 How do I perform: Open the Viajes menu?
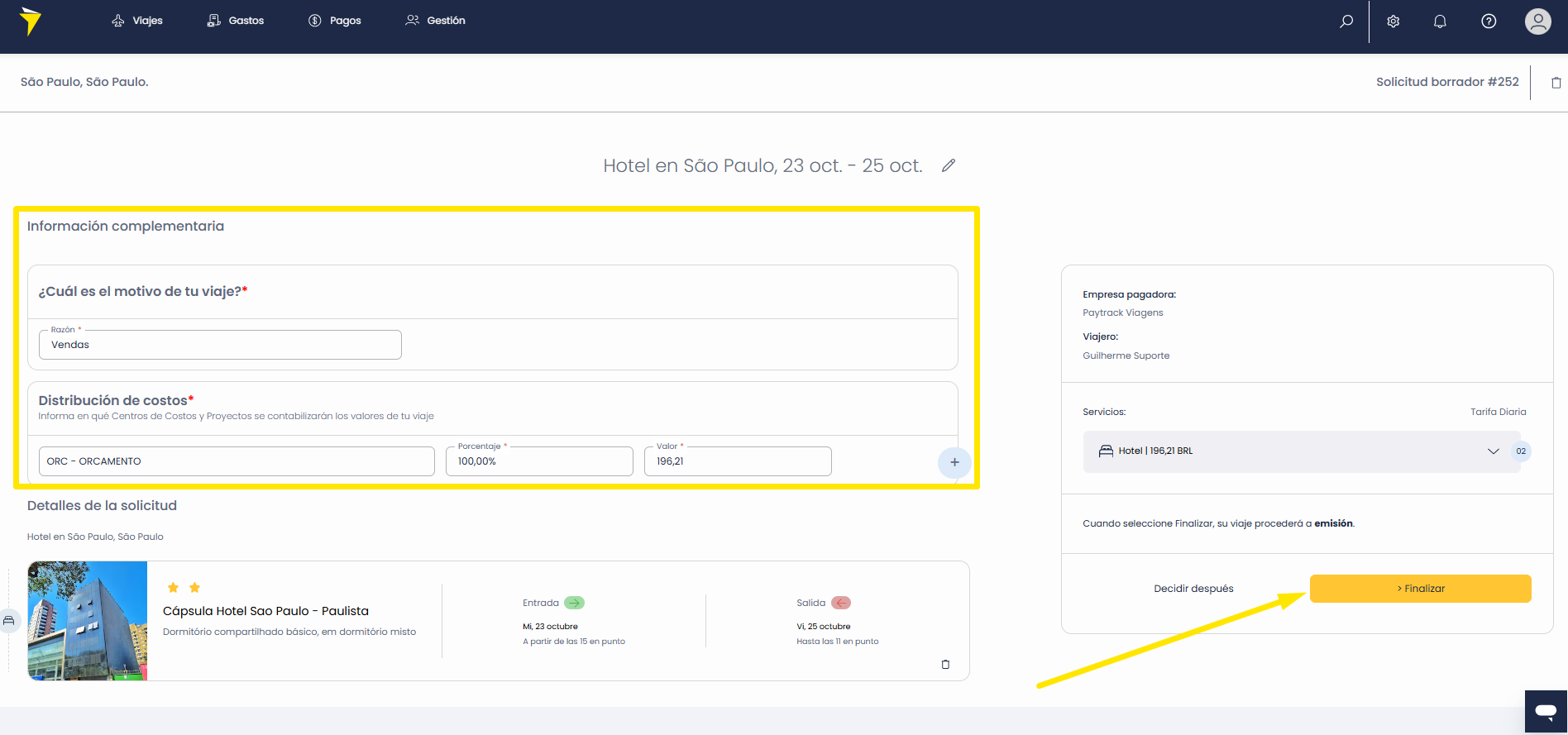(137, 21)
